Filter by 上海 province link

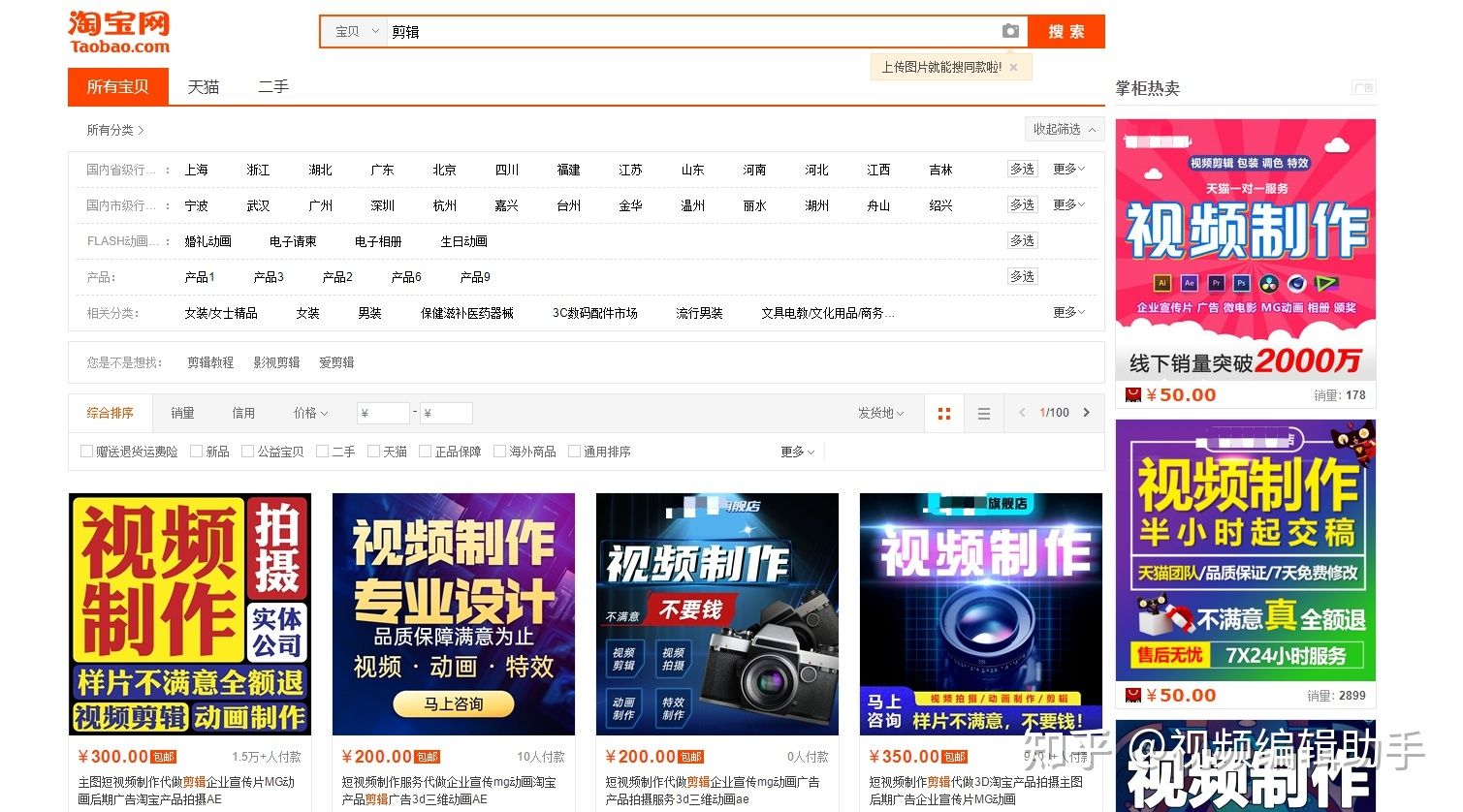[196, 170]
